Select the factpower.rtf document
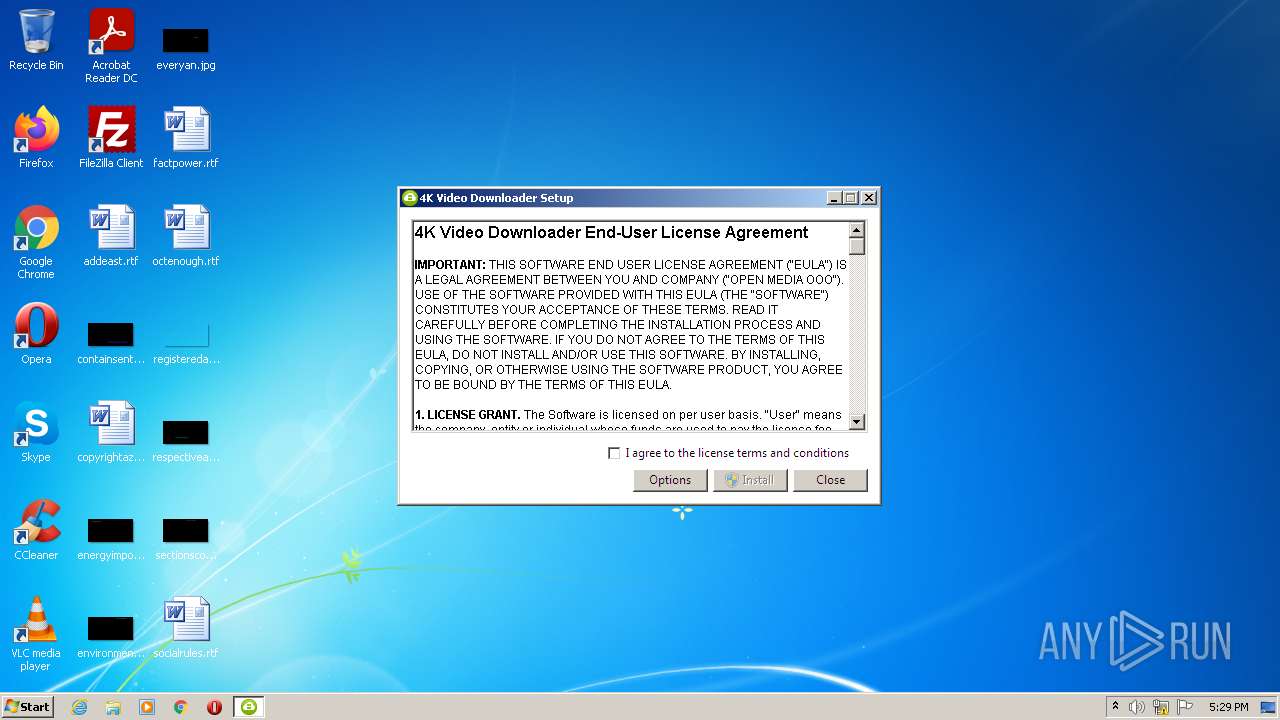Viewport: 1280px width, 720px height. tap(186, 138)
